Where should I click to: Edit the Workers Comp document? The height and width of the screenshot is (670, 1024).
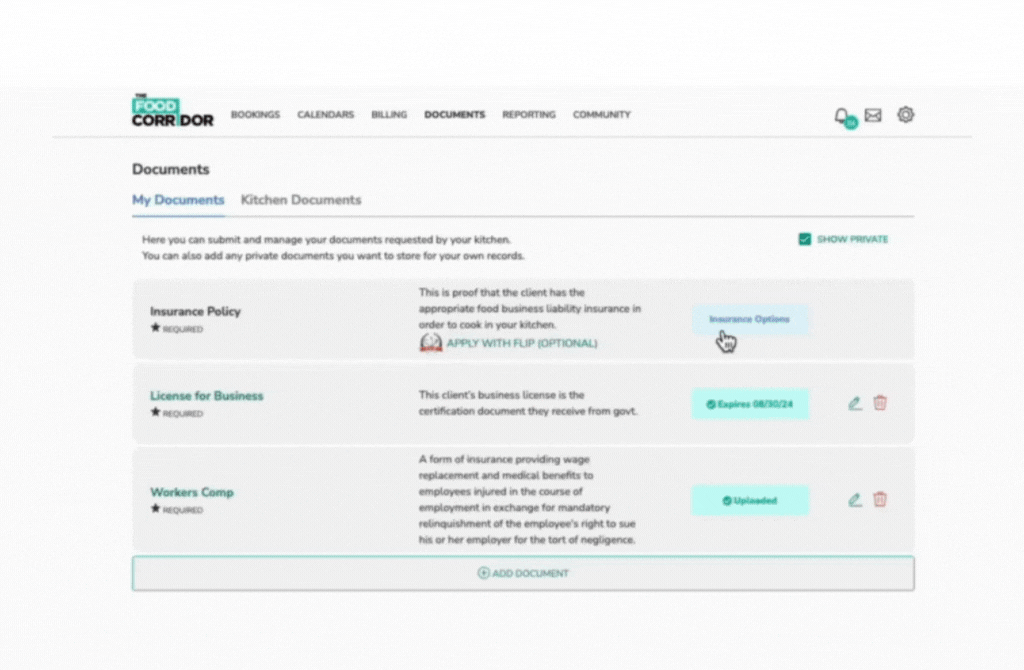855,500
